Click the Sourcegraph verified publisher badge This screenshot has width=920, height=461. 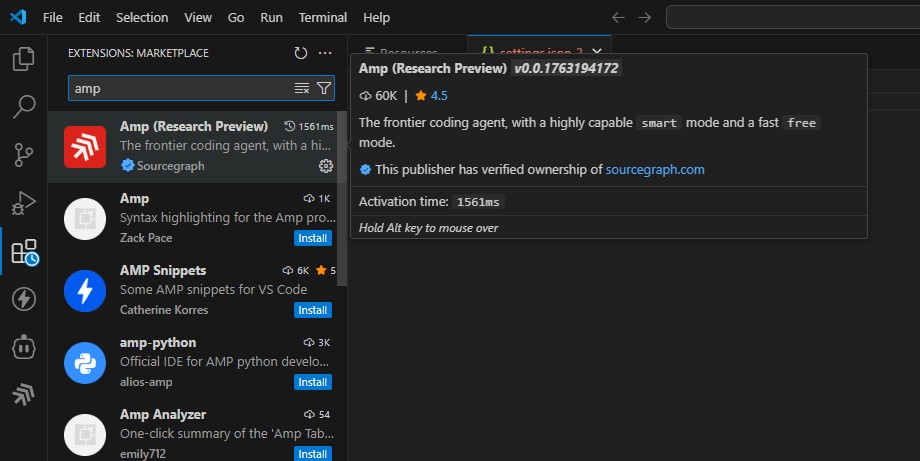click(x=127, y=165)
